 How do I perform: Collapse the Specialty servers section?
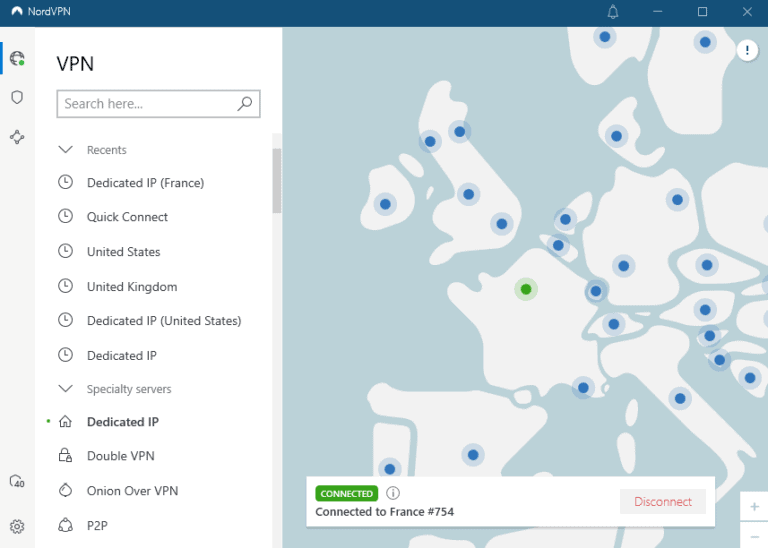66,389
